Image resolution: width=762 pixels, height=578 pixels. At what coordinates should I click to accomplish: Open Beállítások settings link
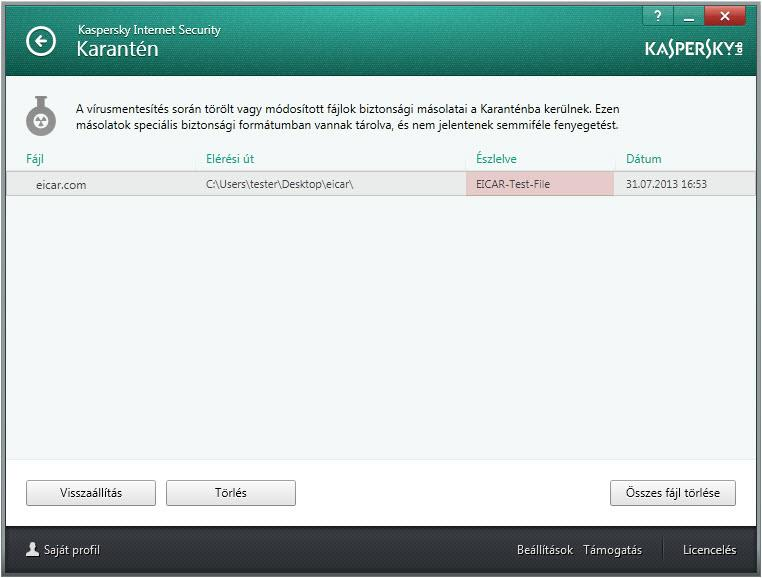pos(545,550)
